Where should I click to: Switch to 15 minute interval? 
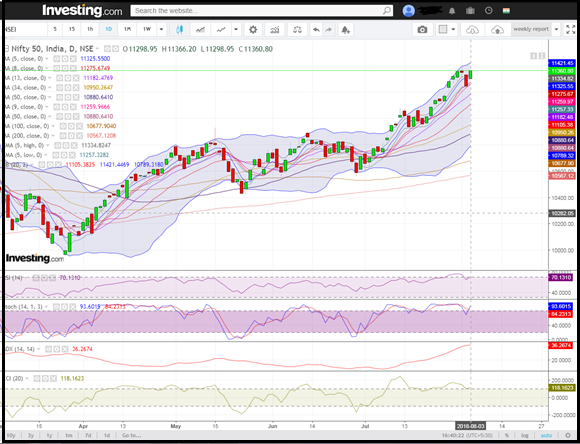click(x=72, y=29)
